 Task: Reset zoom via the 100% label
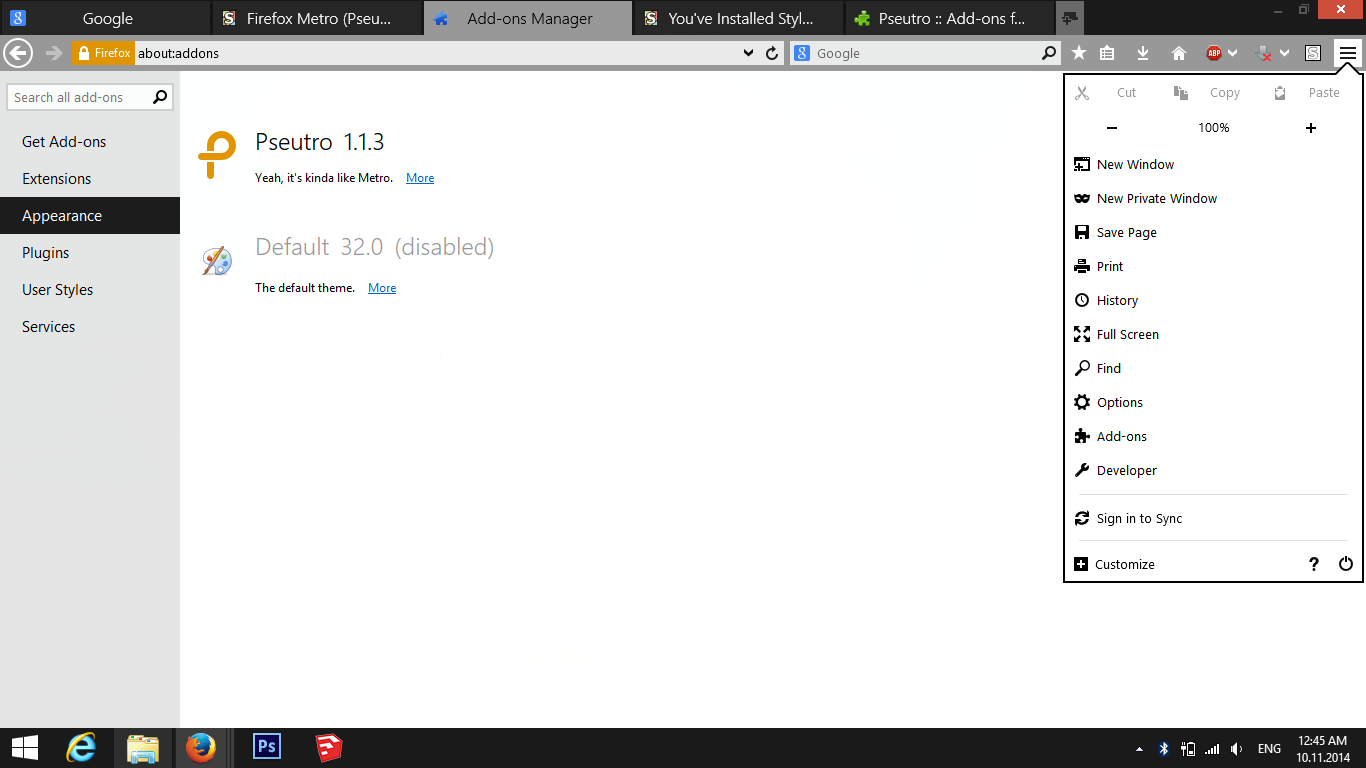(1214, 128)
